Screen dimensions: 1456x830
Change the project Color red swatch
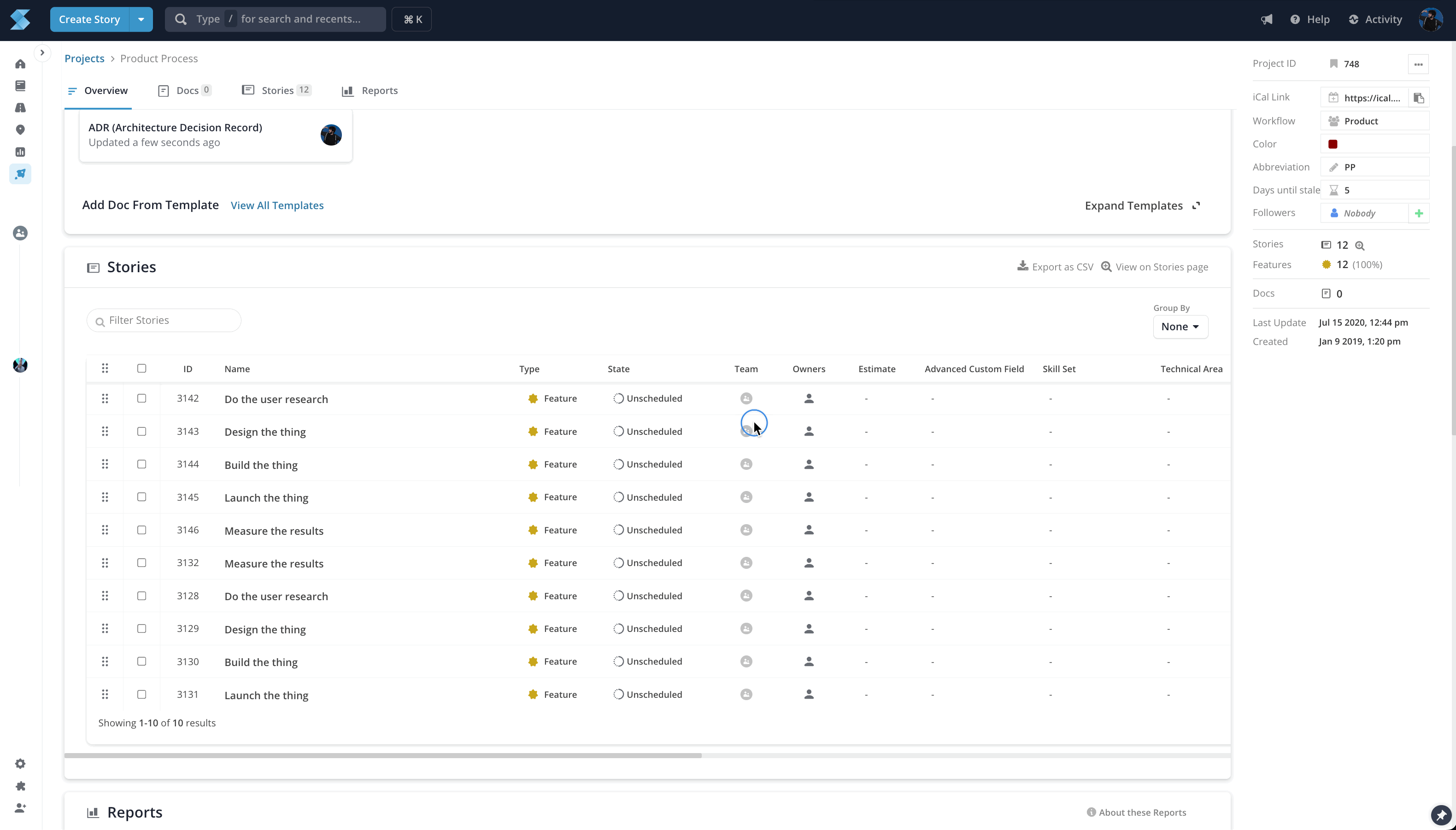pyautogui.click(x=1333, y=144)
